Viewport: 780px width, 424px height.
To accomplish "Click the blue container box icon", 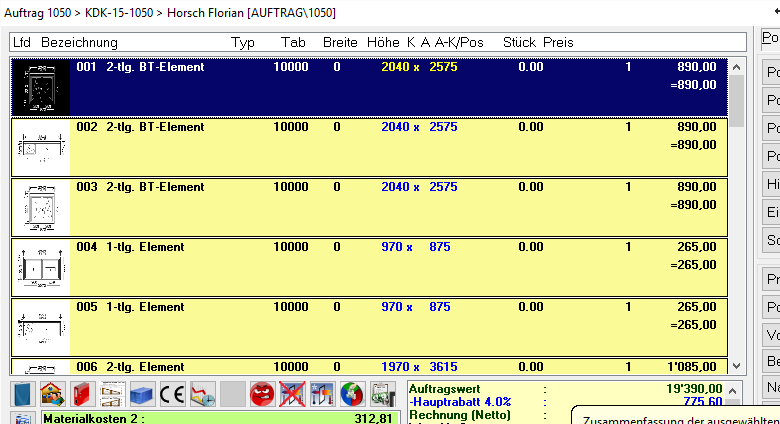I will pos(143,394).
